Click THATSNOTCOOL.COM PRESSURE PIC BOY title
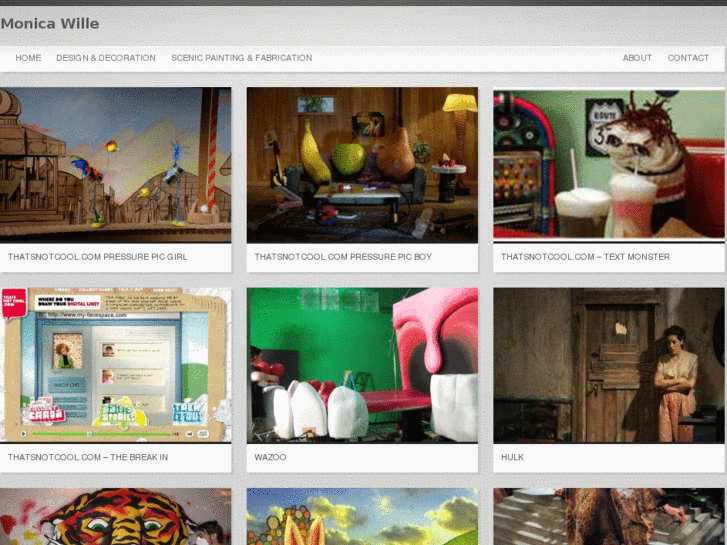Viewport: 727px width, 545px height. click(343, 257)
